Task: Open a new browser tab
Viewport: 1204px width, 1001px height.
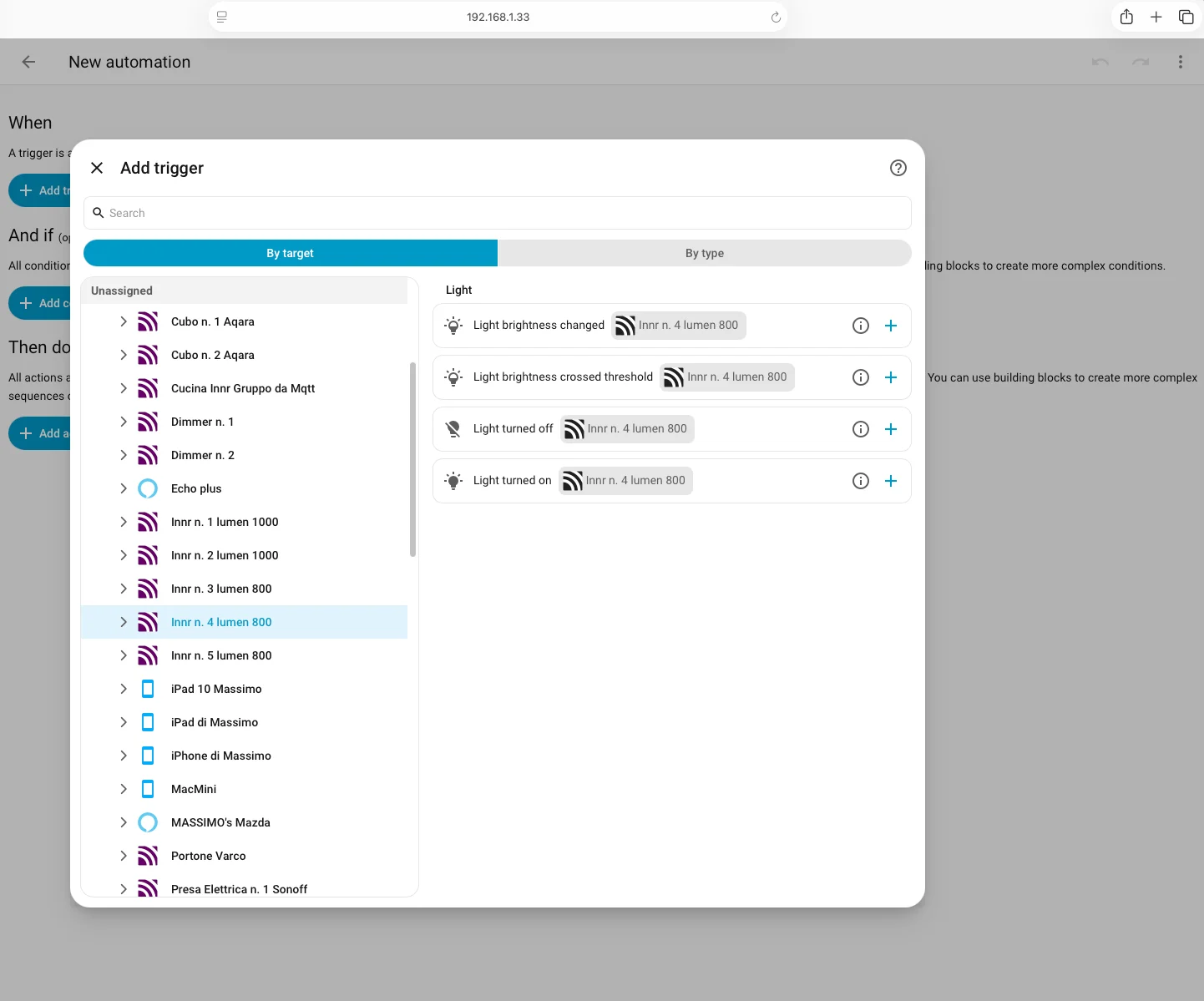Action: 1156,17
